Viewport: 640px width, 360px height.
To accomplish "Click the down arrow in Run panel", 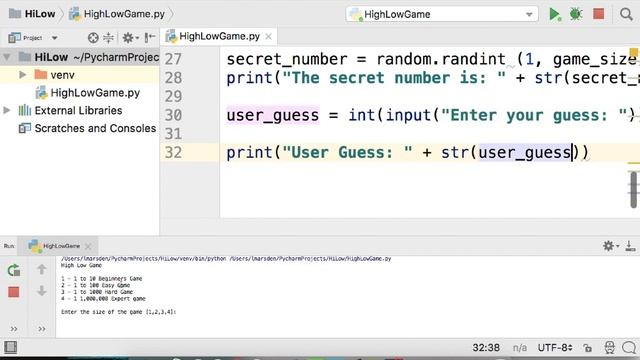I will (x=42, y=291).
